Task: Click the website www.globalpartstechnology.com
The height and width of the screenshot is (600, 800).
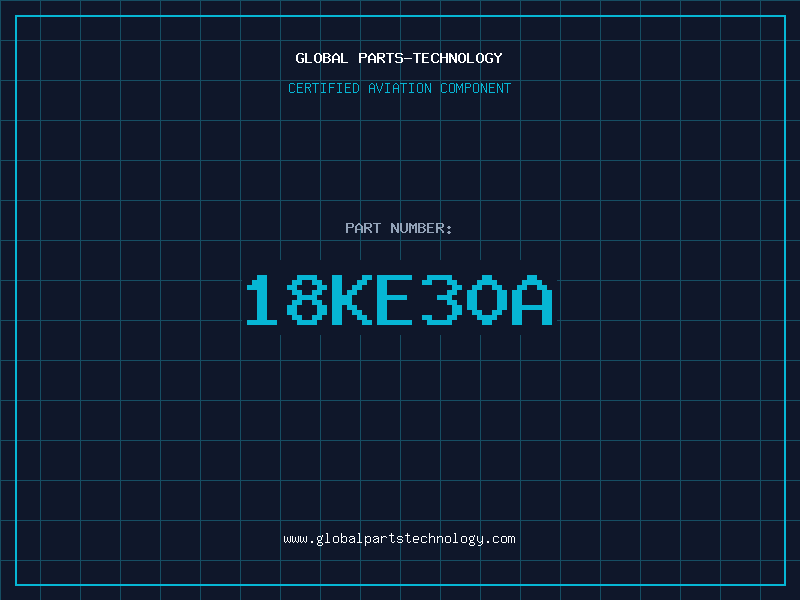Action: [399, 539]
